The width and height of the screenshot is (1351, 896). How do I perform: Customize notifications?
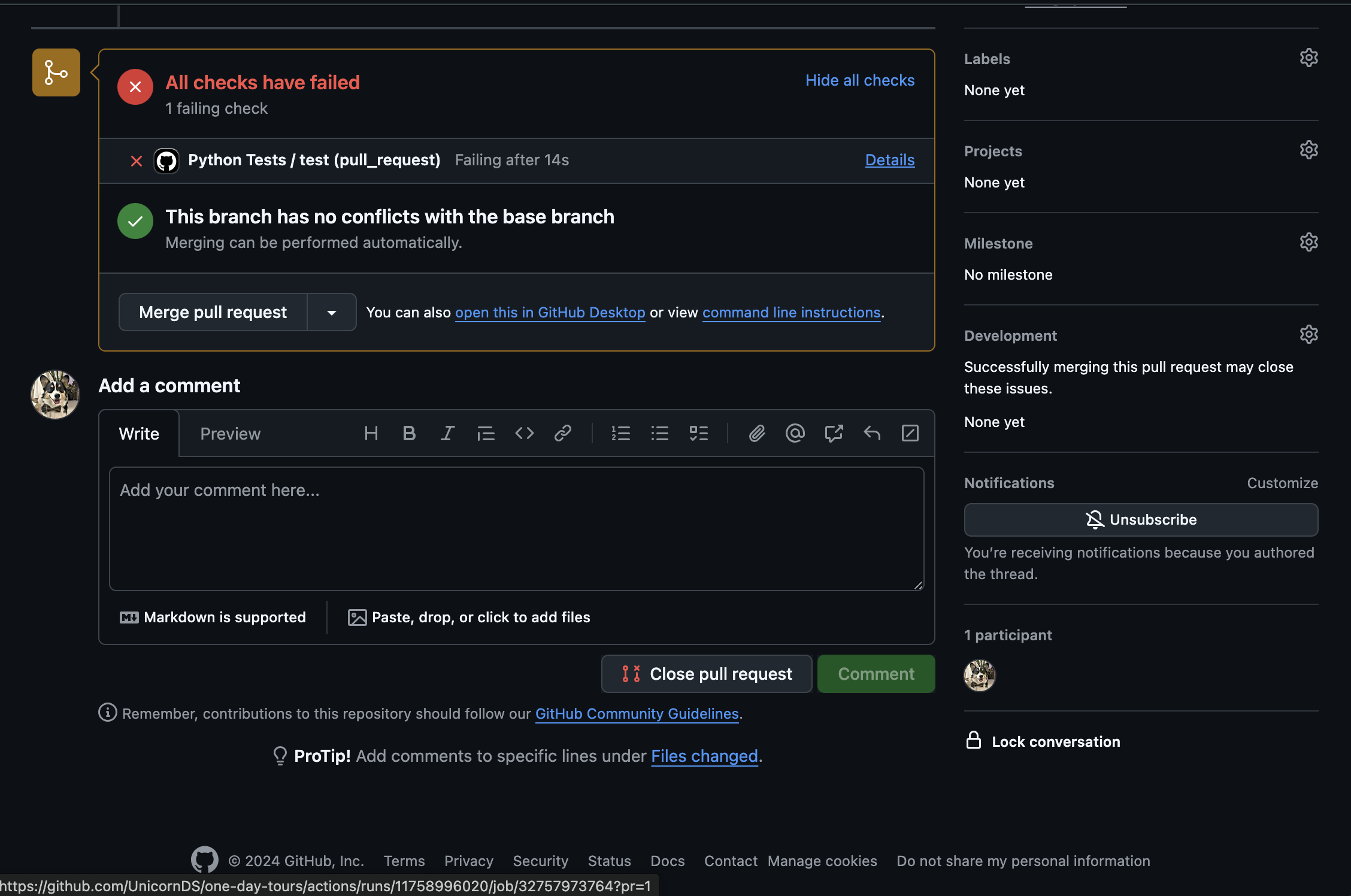pyautogui.click(x=1283, y=483)
